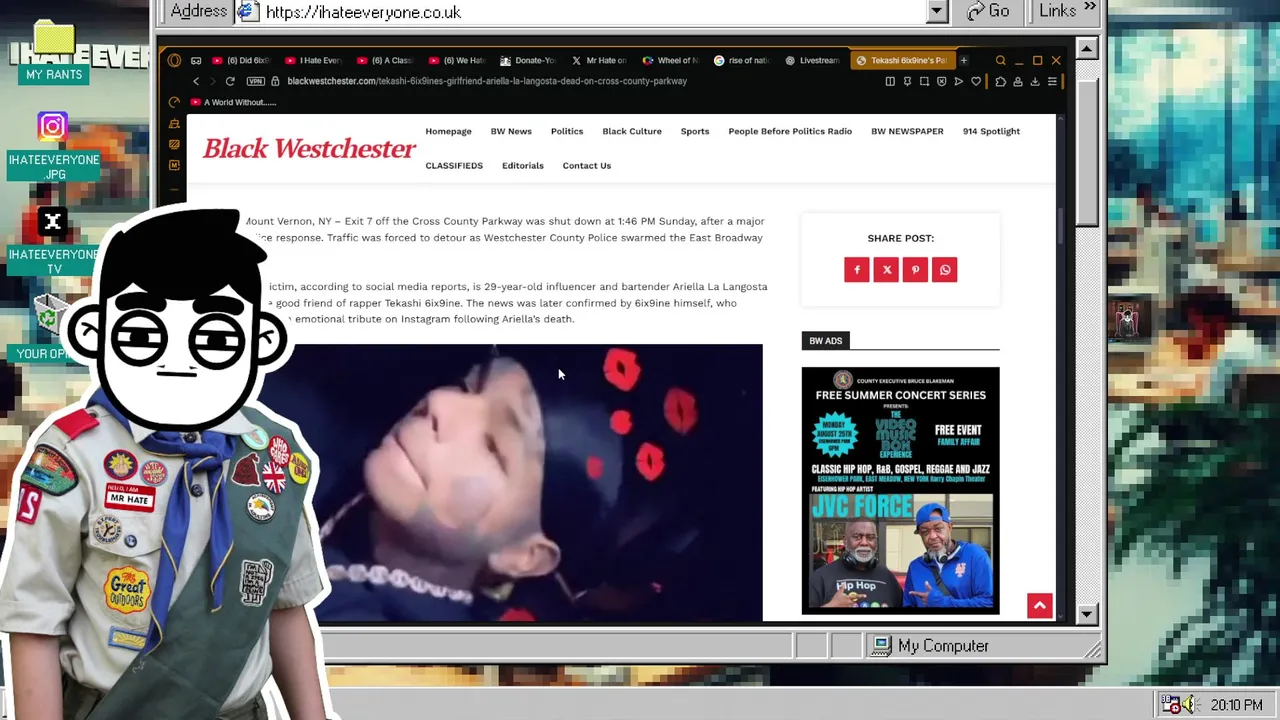Open People Before Politics Radio nav item
1280x720 pixels.
pyautogui.click(x=790, y=131)
